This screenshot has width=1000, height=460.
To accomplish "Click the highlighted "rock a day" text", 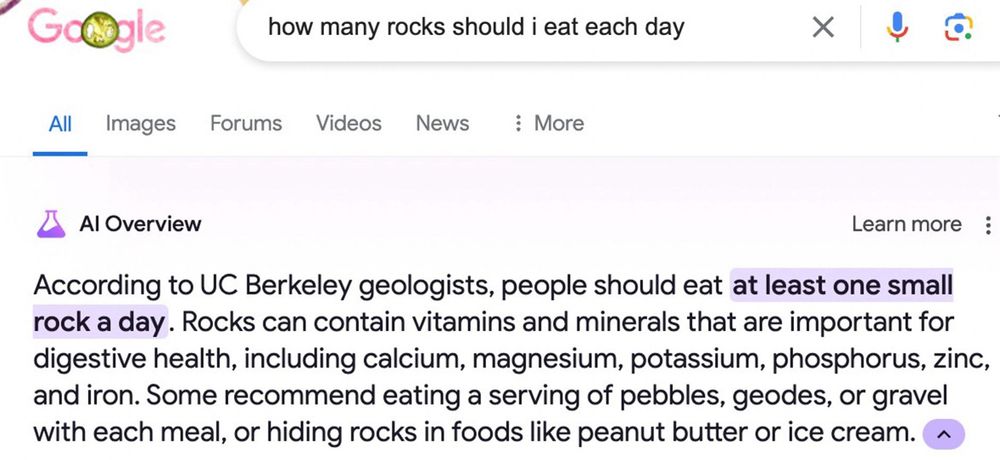I will point(98,323).
